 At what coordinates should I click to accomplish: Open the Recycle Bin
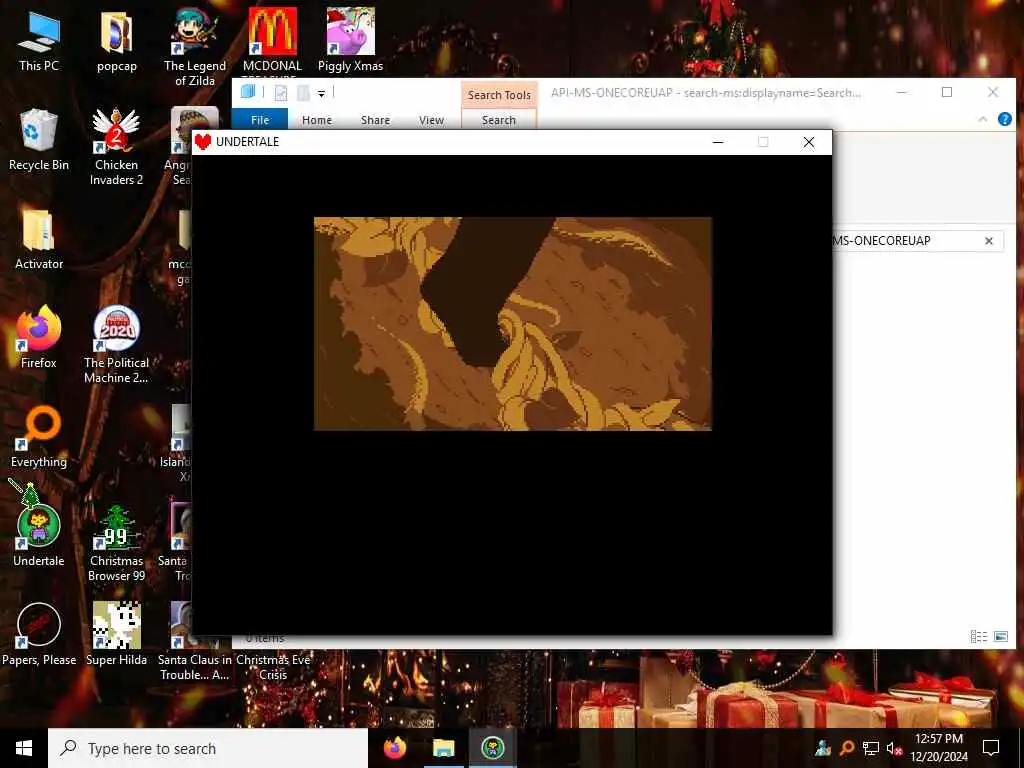39,140
